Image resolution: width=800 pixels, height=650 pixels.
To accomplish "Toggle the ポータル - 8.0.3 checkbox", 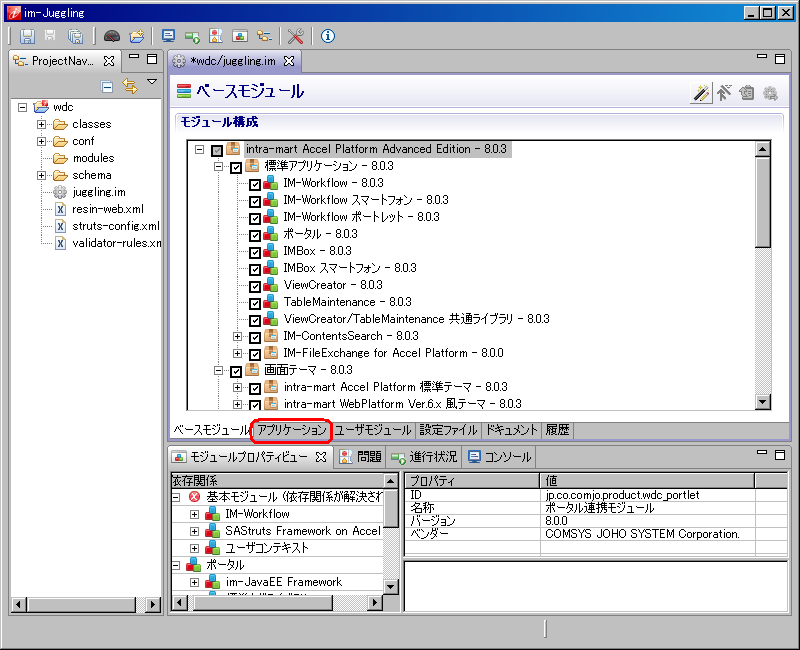I will coord(255,235).
